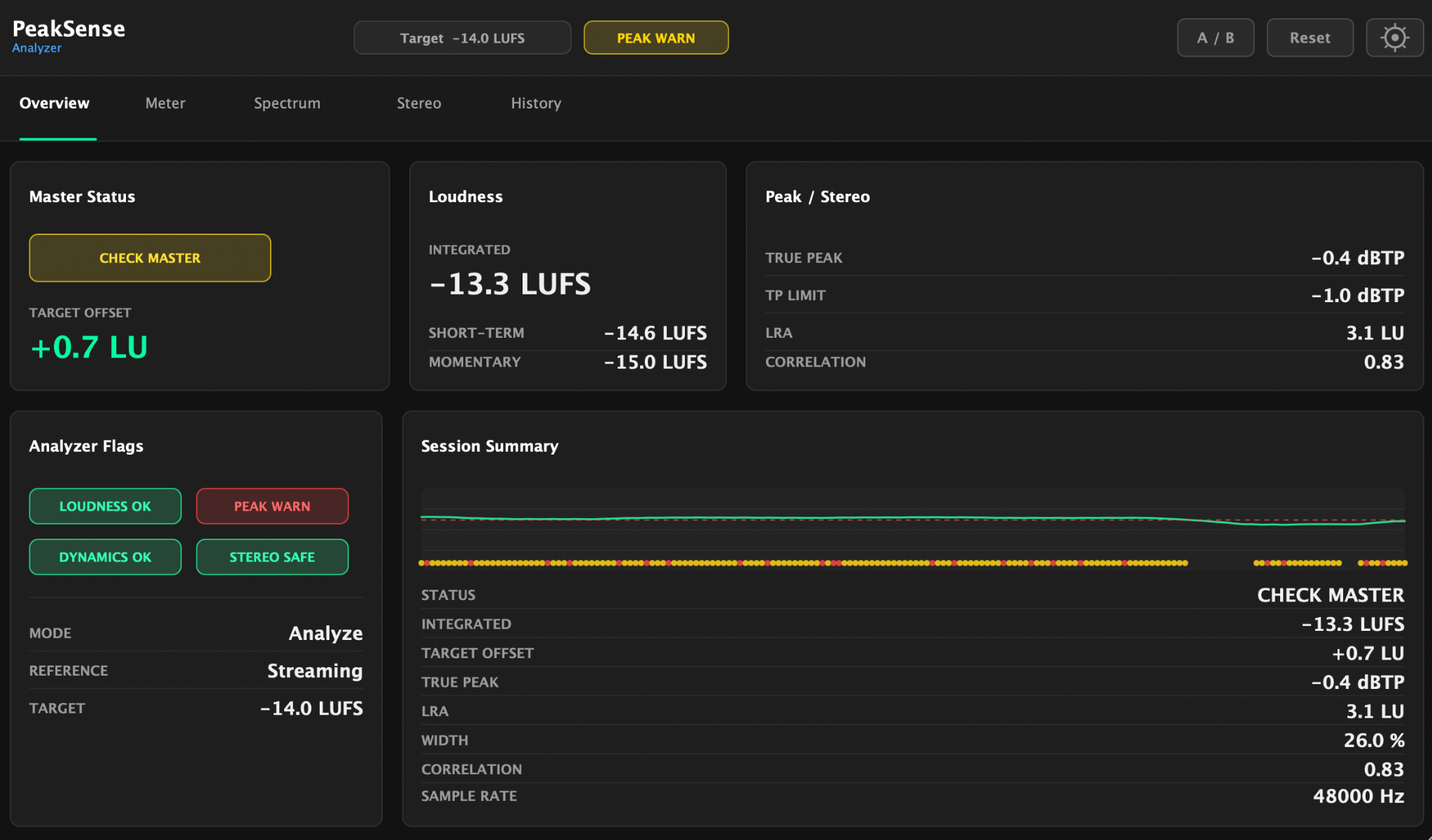The image size is (1432, 840).
Task: Click the TP LIMIT -1.0 dBTP value
Action: pos(1358,295)
